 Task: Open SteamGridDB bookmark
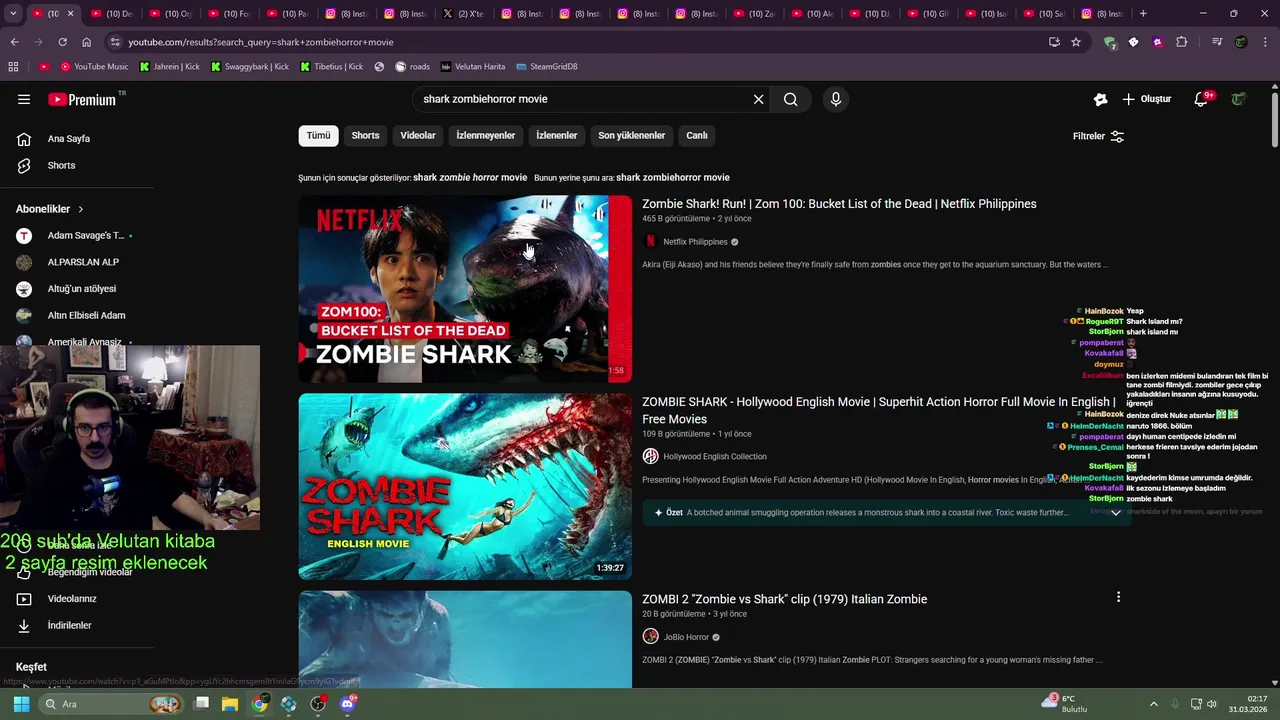tap(546, 67)
